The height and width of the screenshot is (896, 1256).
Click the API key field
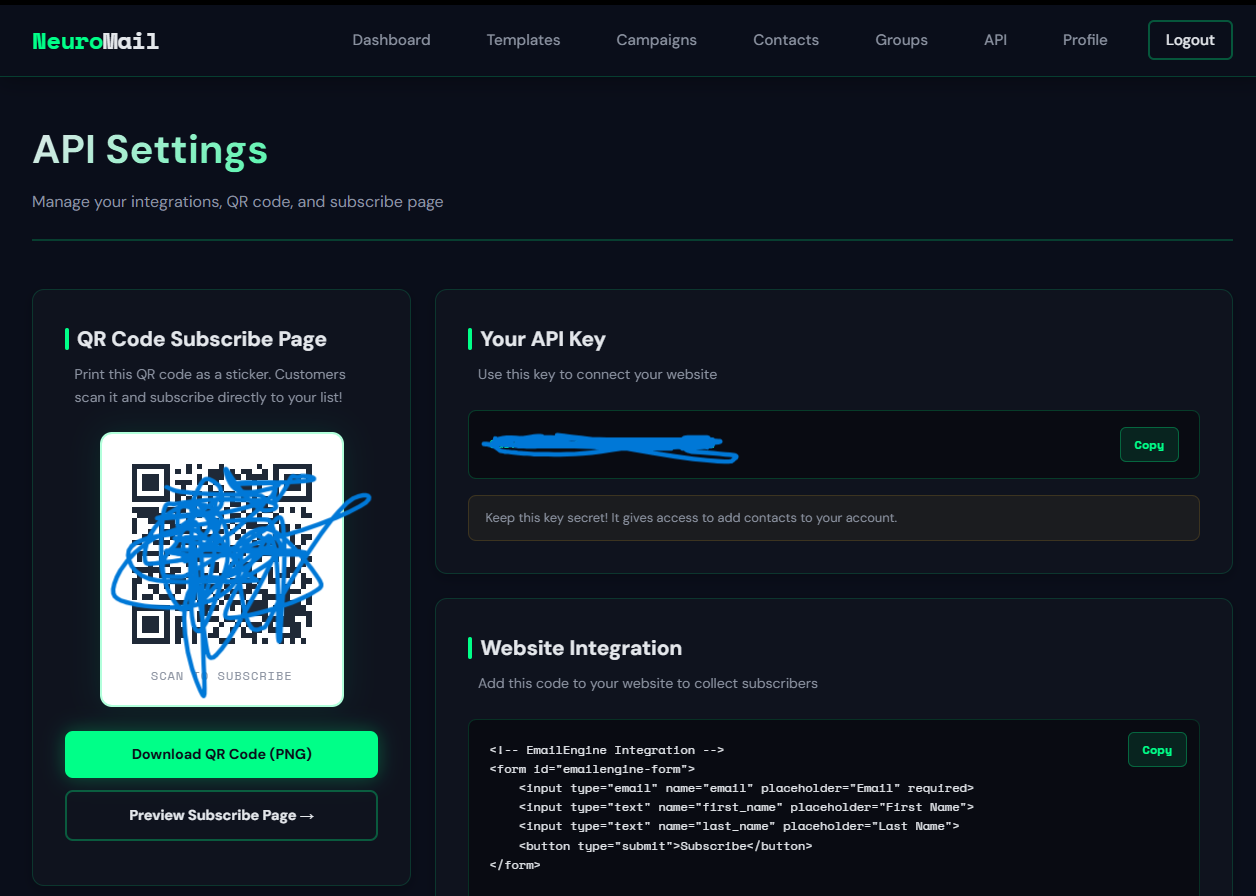point(834,444)
